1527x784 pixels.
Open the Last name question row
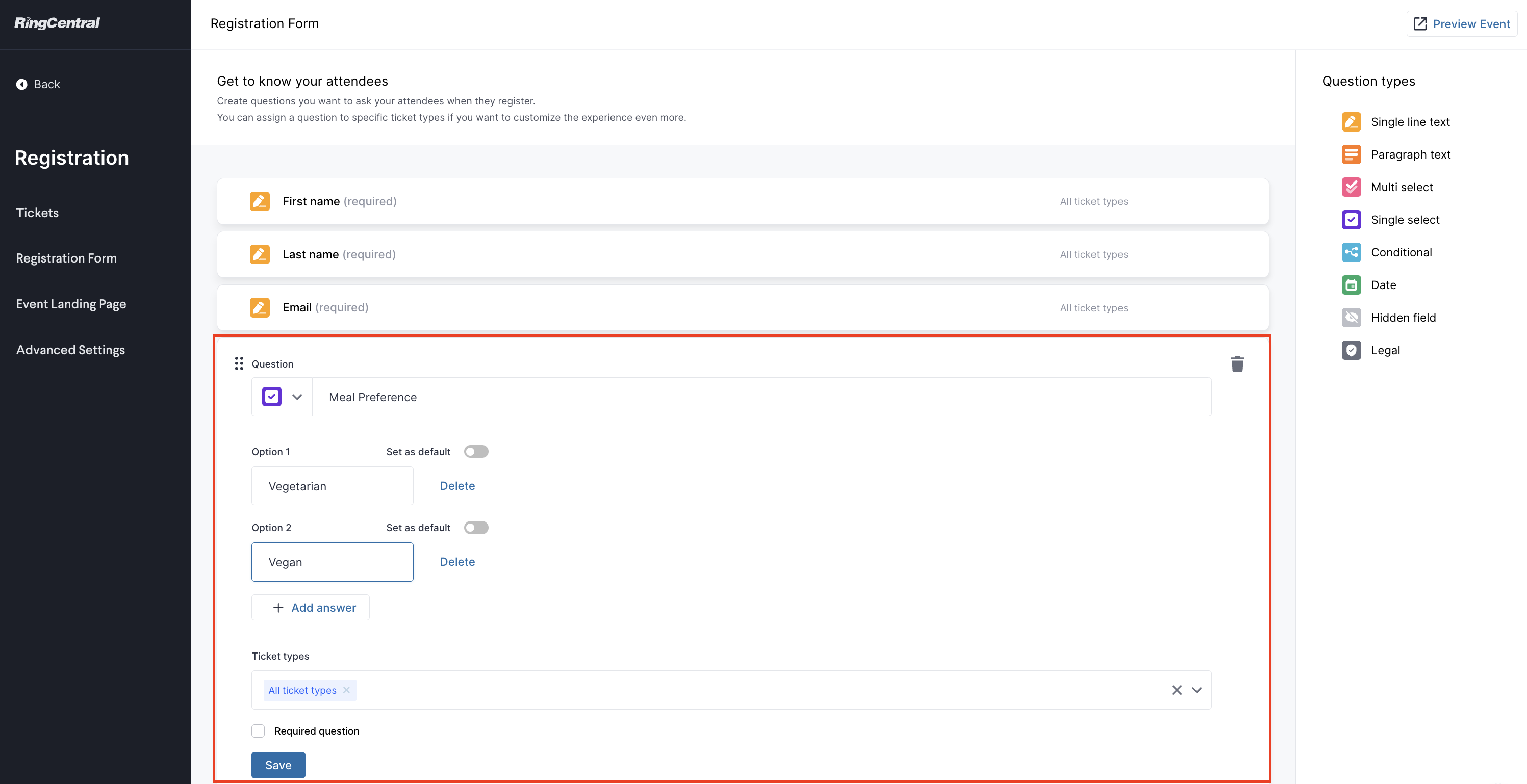[743, 254]
